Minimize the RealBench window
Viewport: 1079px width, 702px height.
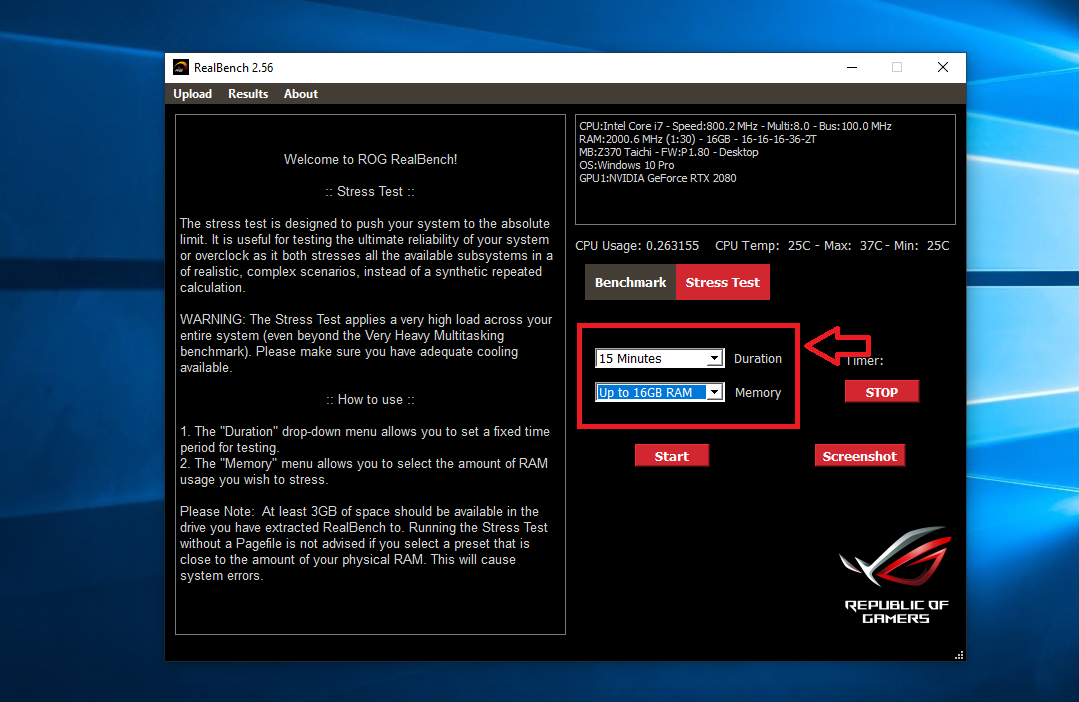pyautogui.click(x=852, y=67)
